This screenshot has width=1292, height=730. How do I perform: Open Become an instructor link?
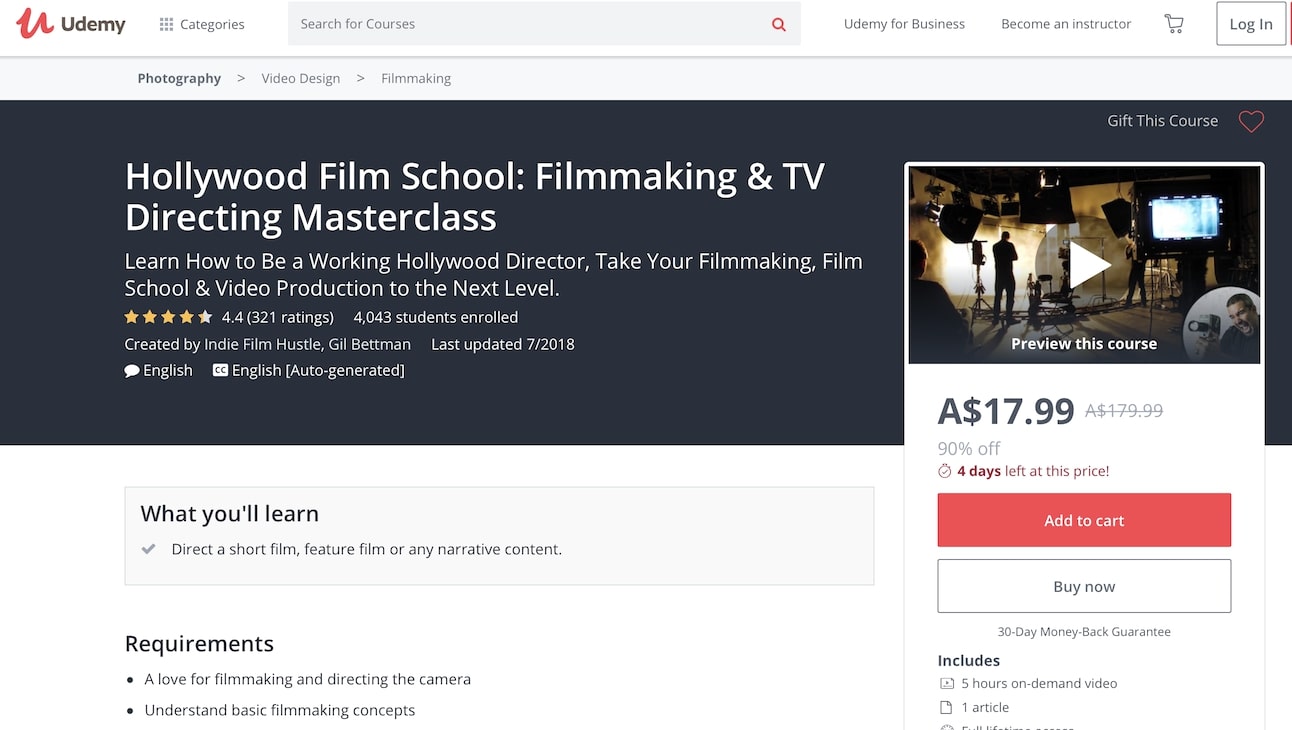pos(1066,24)
